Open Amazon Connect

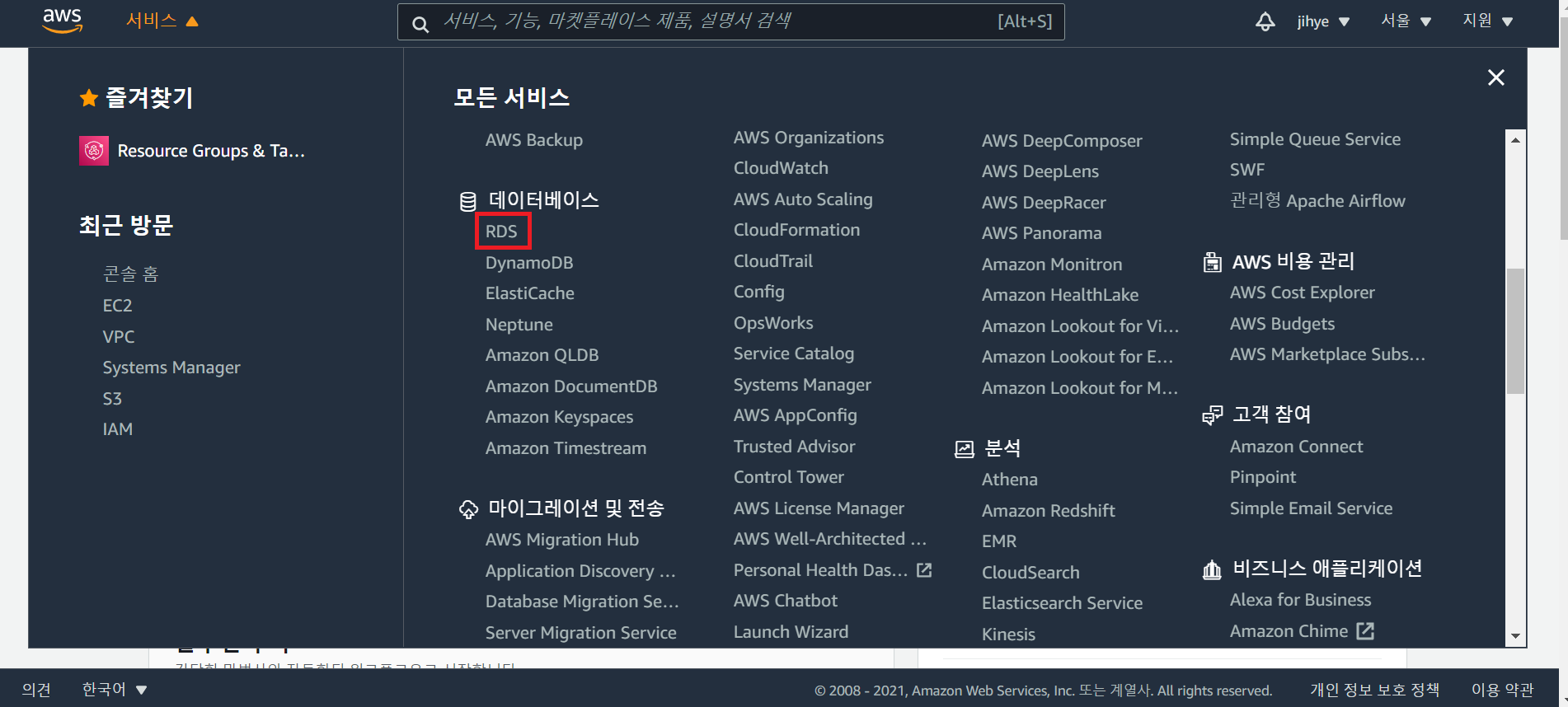(1297, 447)
